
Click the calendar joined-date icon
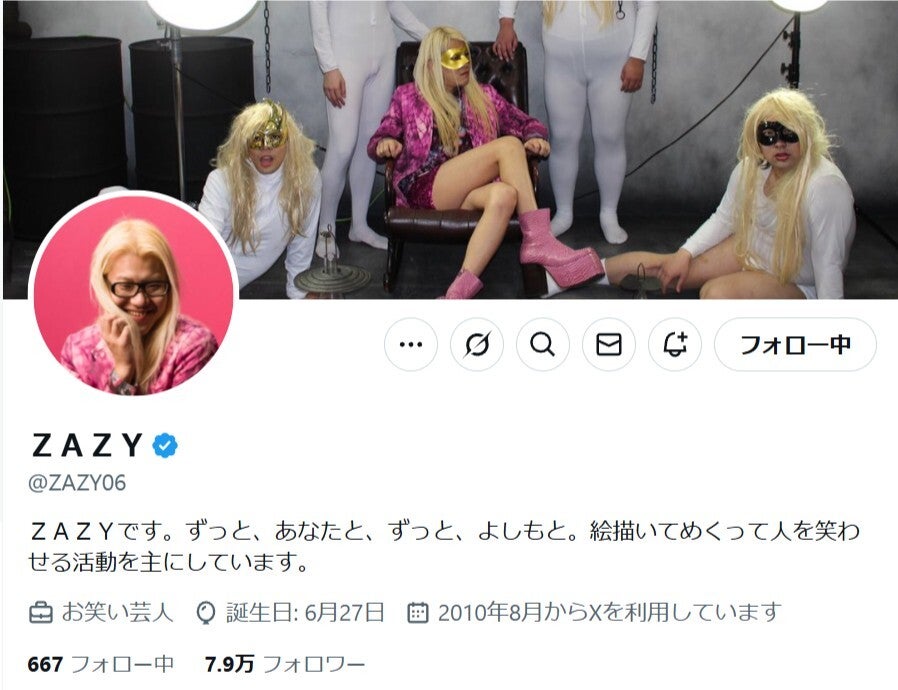click(x=418, y=613)
